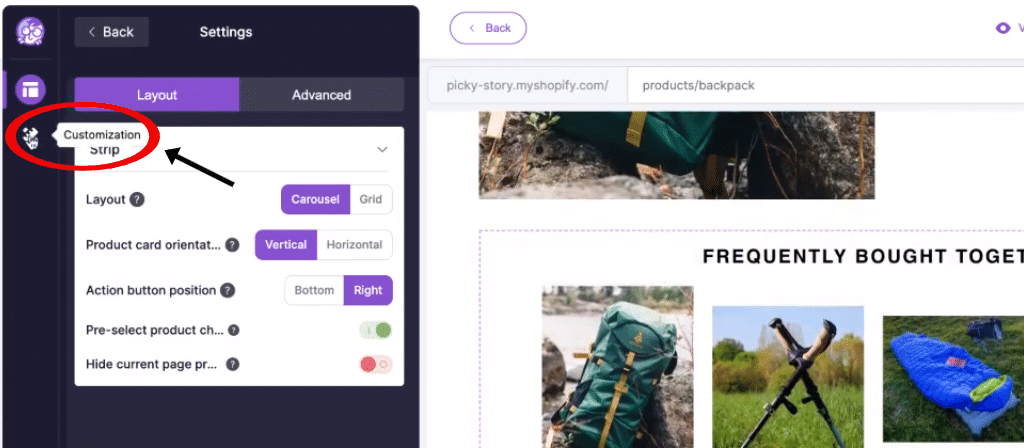Choose Horizontal product card orientation

[x=355, y=245]
